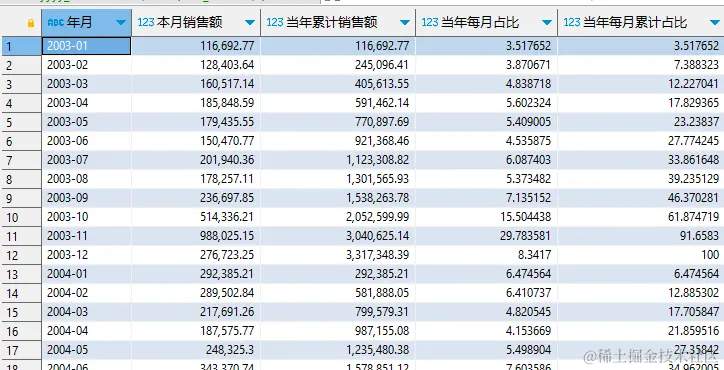Open the 当年每月占比 column filter dropdown
The height and width of the screenshot is (370, 724).
(x=547, y=23)
